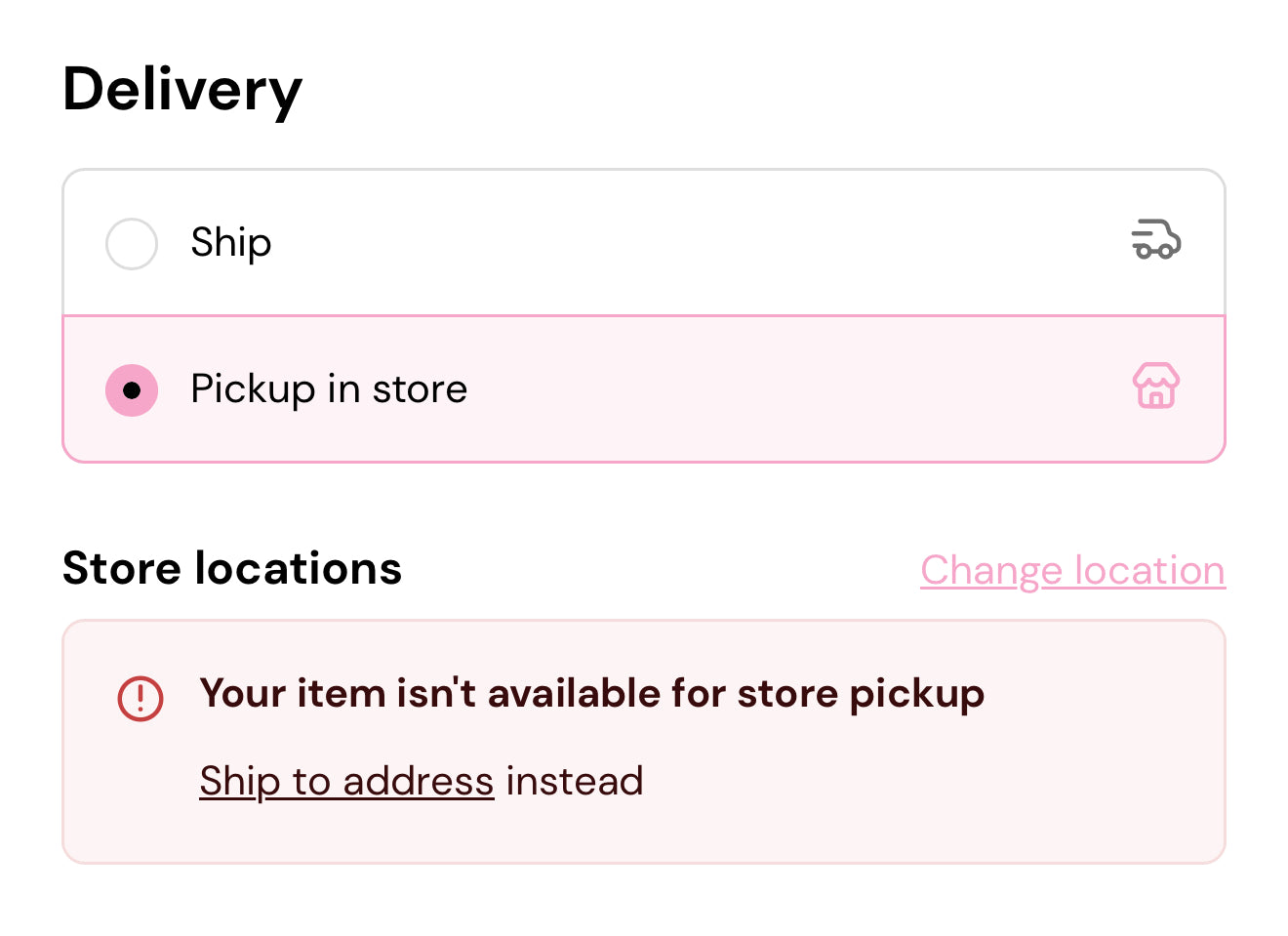Click the word "location" in Change location
Screen dimensions: 1288x936
tap(1148, 571)
